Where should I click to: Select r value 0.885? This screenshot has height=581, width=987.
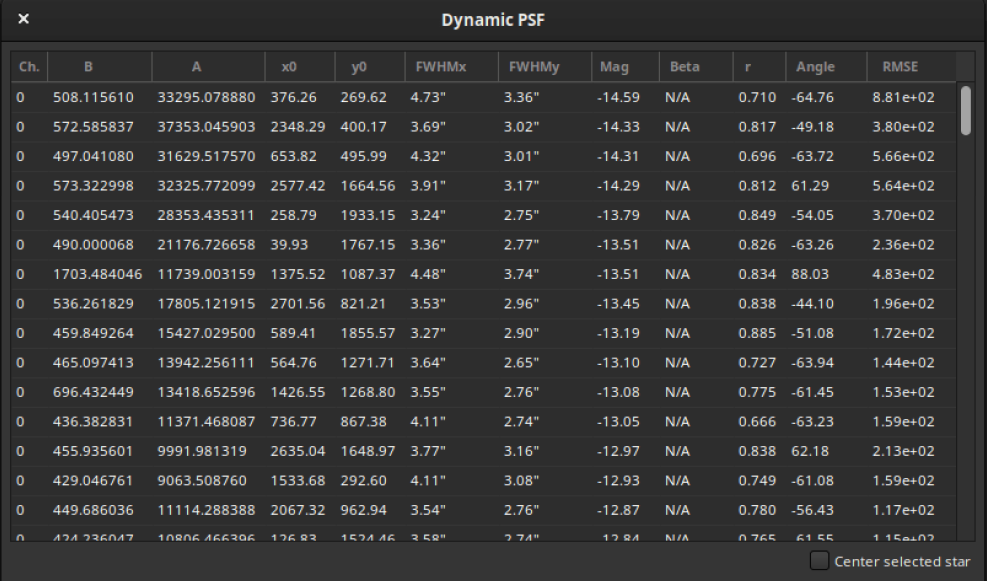(x=757, y=333)
